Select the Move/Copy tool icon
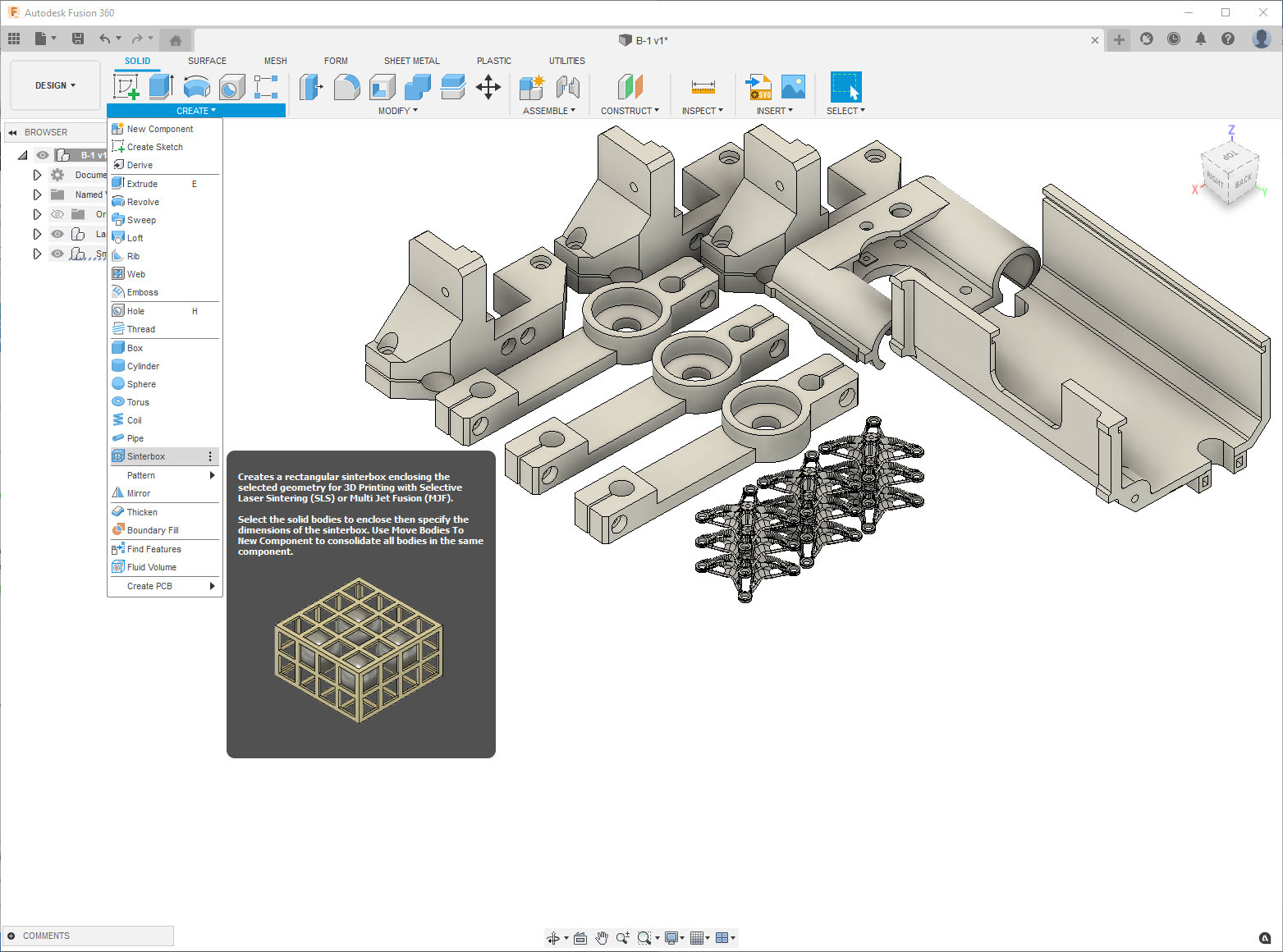 pos(488,86)
